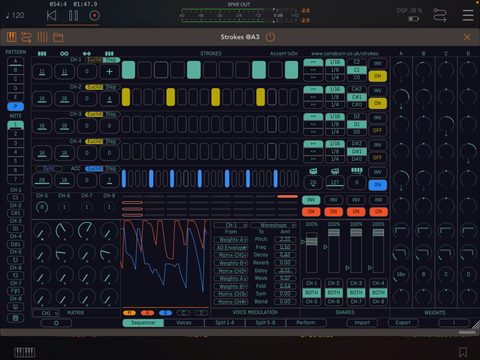This screenshot has width=480, height=360.
Task: Click the info 'i' button
Action: point(454,323)
